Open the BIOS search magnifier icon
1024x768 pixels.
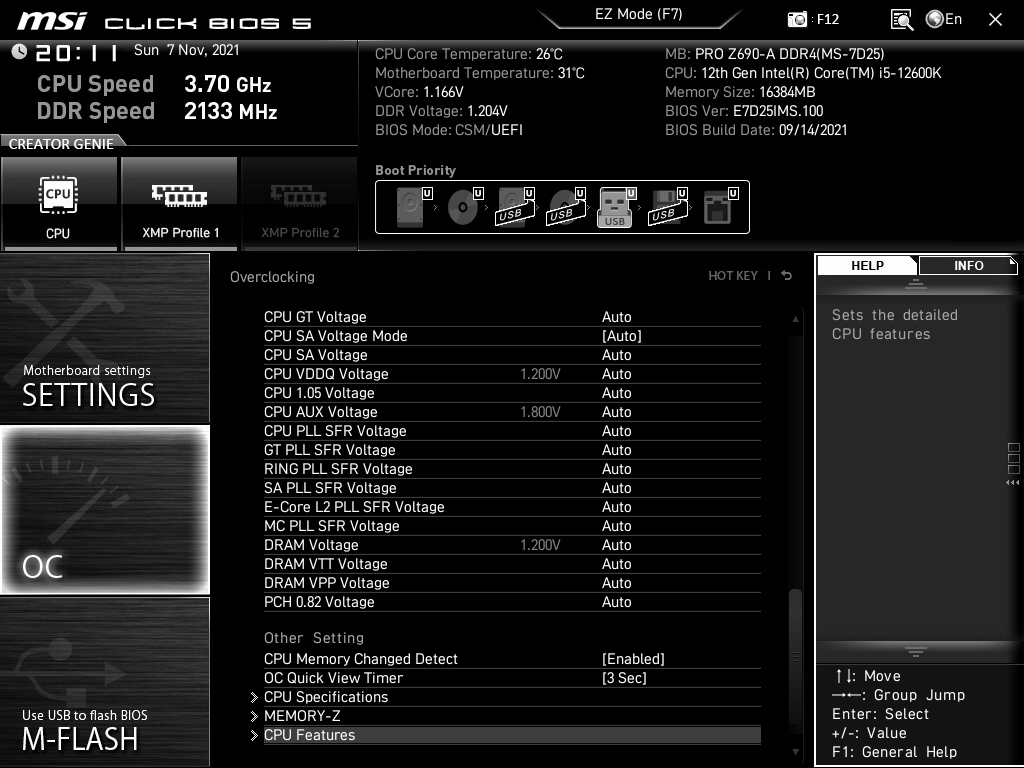pyautogui.click(x=902, y=20)
